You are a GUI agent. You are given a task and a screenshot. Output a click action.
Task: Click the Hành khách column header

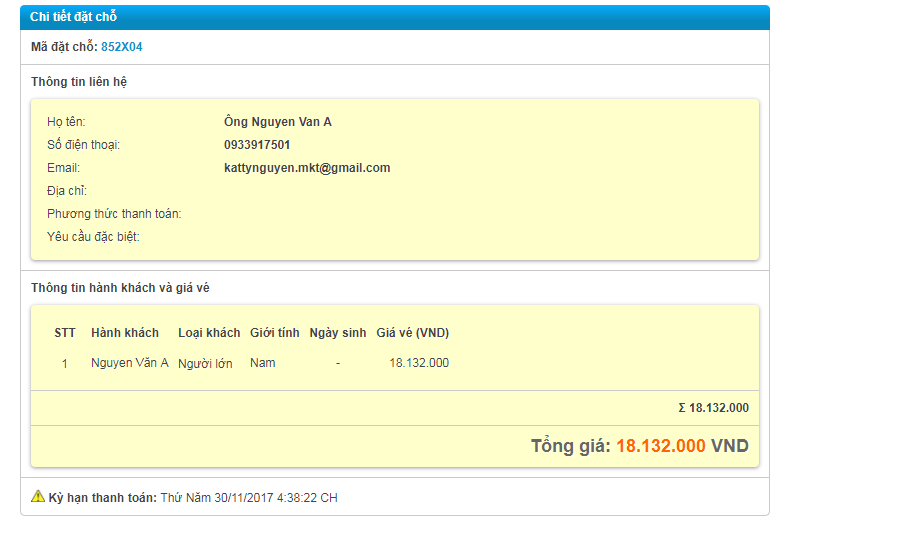tap(125, 333)
